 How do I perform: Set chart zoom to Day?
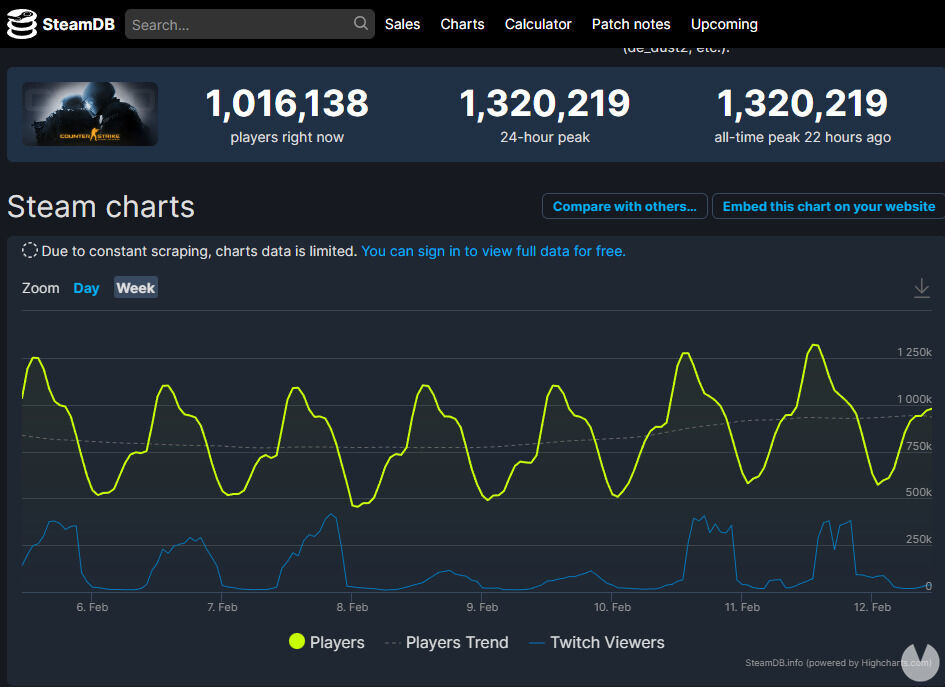(86, 288)
